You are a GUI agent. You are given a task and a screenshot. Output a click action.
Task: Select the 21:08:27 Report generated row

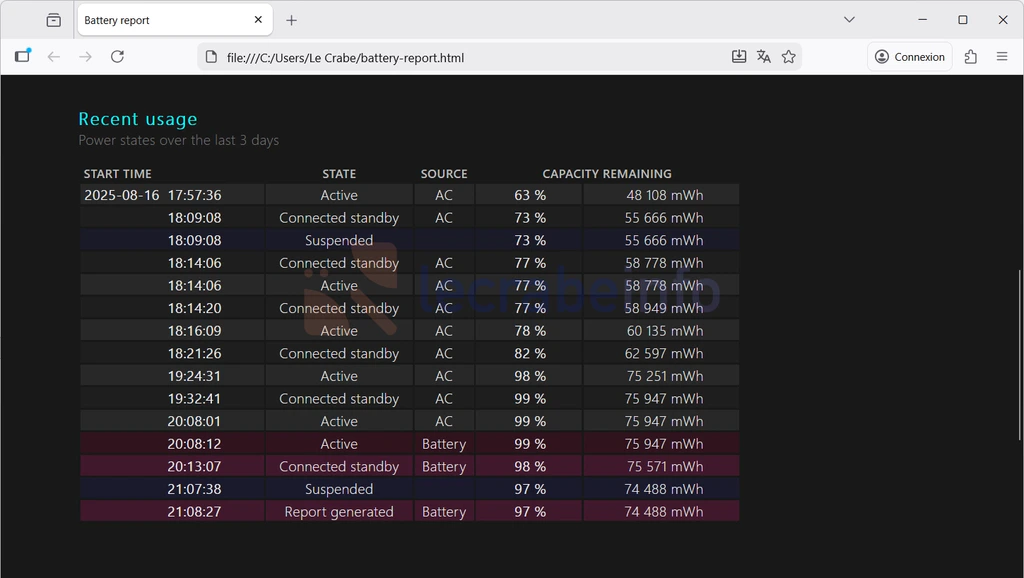click(x=410, y=512)
